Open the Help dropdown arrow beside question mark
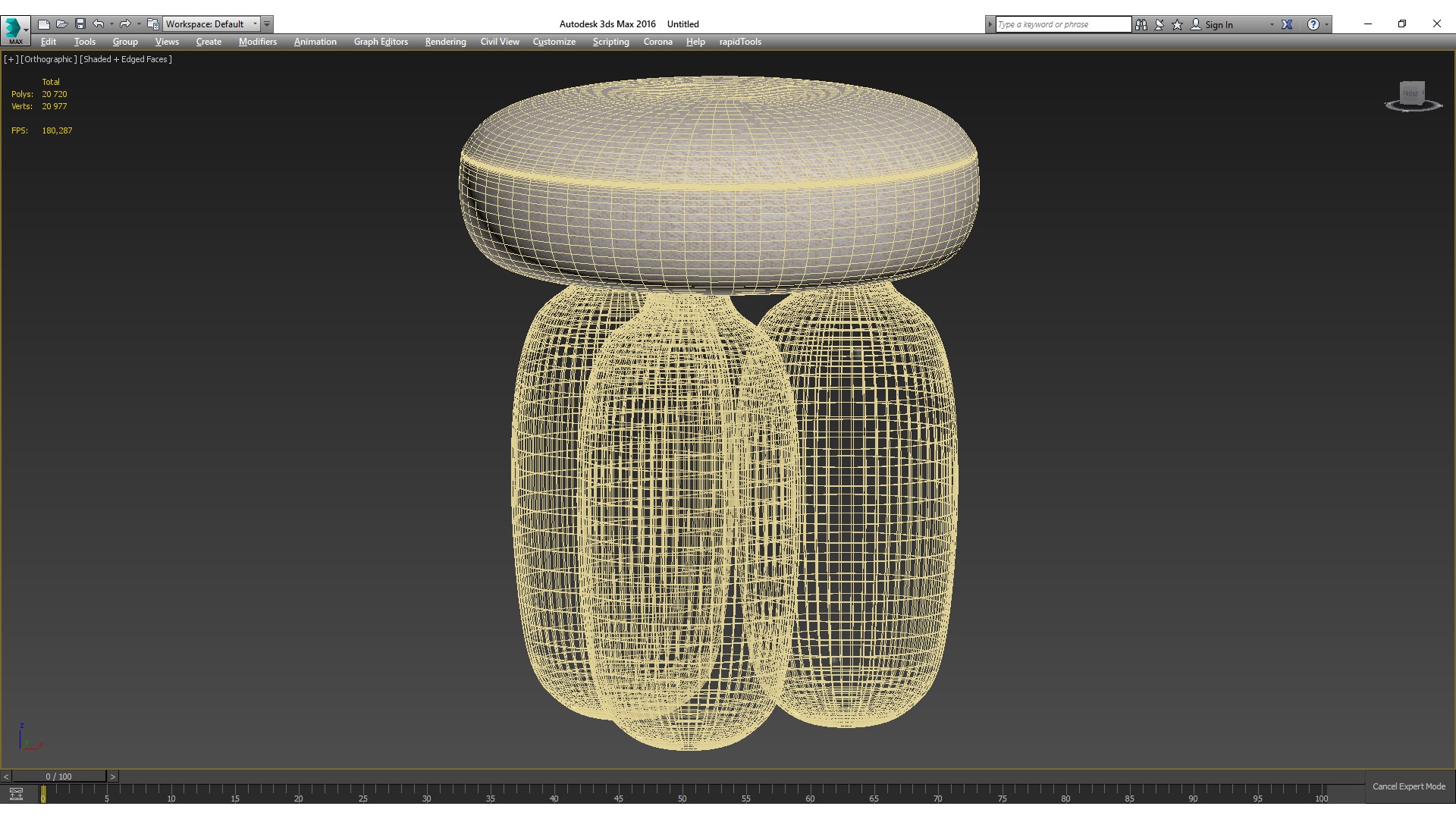The width and height of the screenshot is (1456, 819). [x=1326, y=24]
